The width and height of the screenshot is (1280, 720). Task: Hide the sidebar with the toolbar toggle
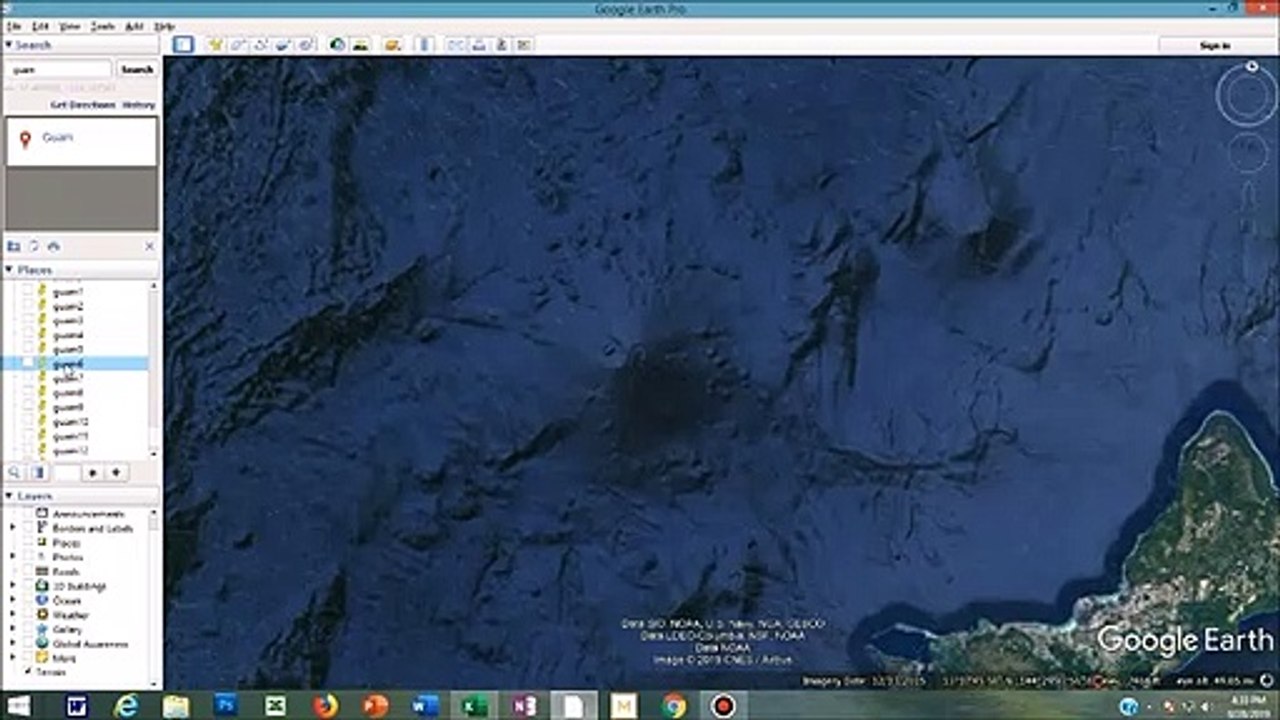click(x=182, y=45)
